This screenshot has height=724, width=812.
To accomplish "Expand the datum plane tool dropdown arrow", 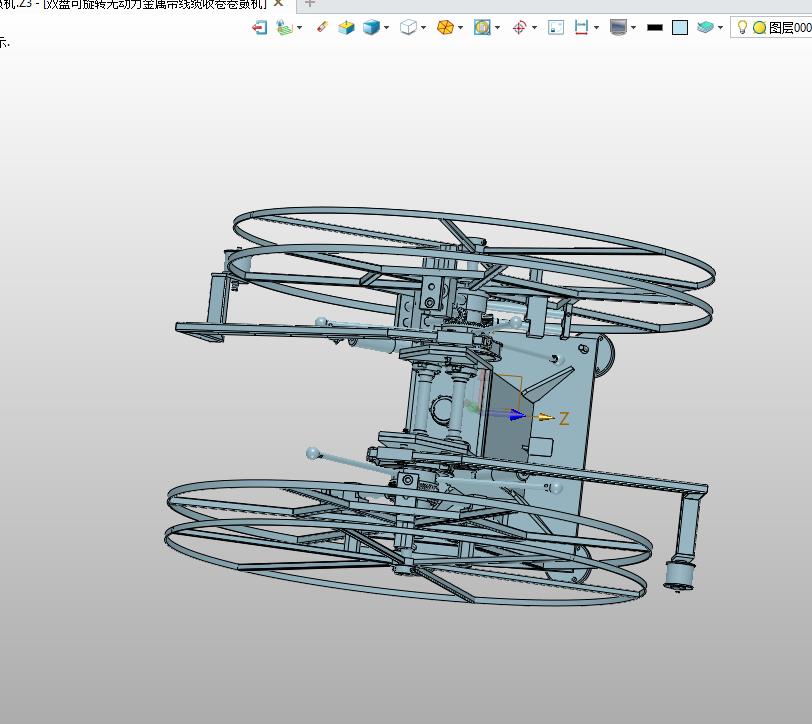I will coord(299,28).
